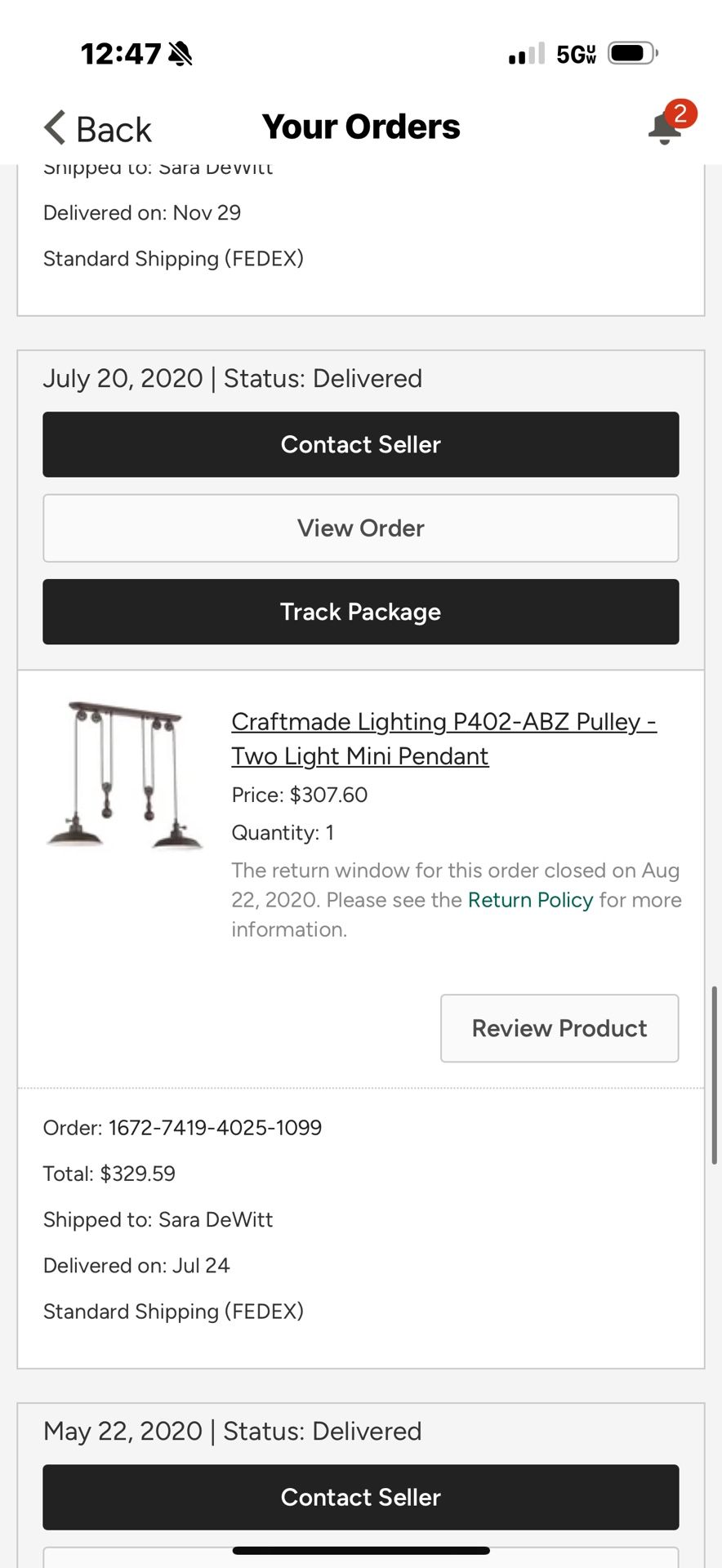Screen dimensions: 722x1568
Task: Tap the back chevron arrow icon
Action: 55,128
